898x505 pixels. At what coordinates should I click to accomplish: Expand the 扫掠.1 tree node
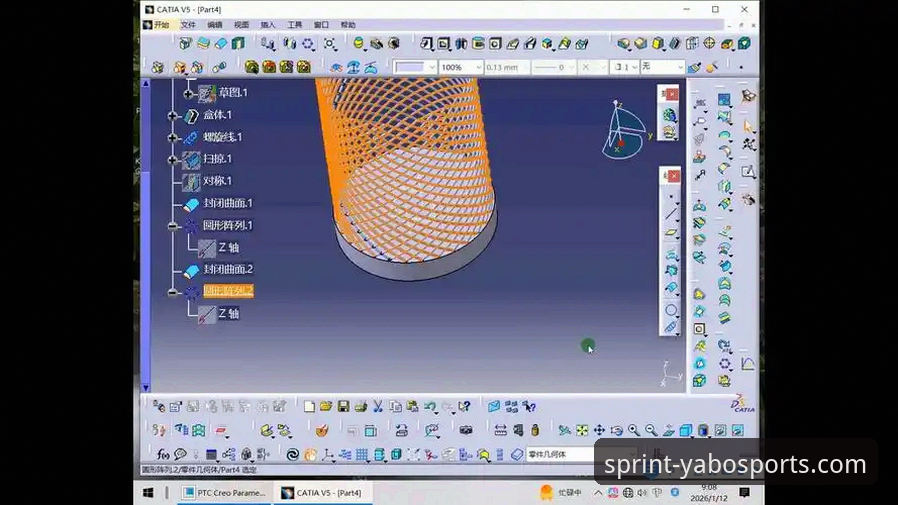pyautogui.click(x=172, y=160)
